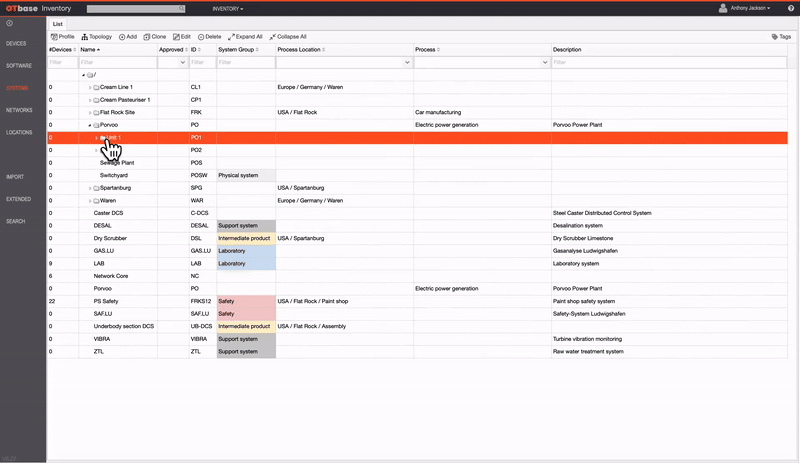Sort by the Process Location column header
The image size is (800, 463).
344,50
